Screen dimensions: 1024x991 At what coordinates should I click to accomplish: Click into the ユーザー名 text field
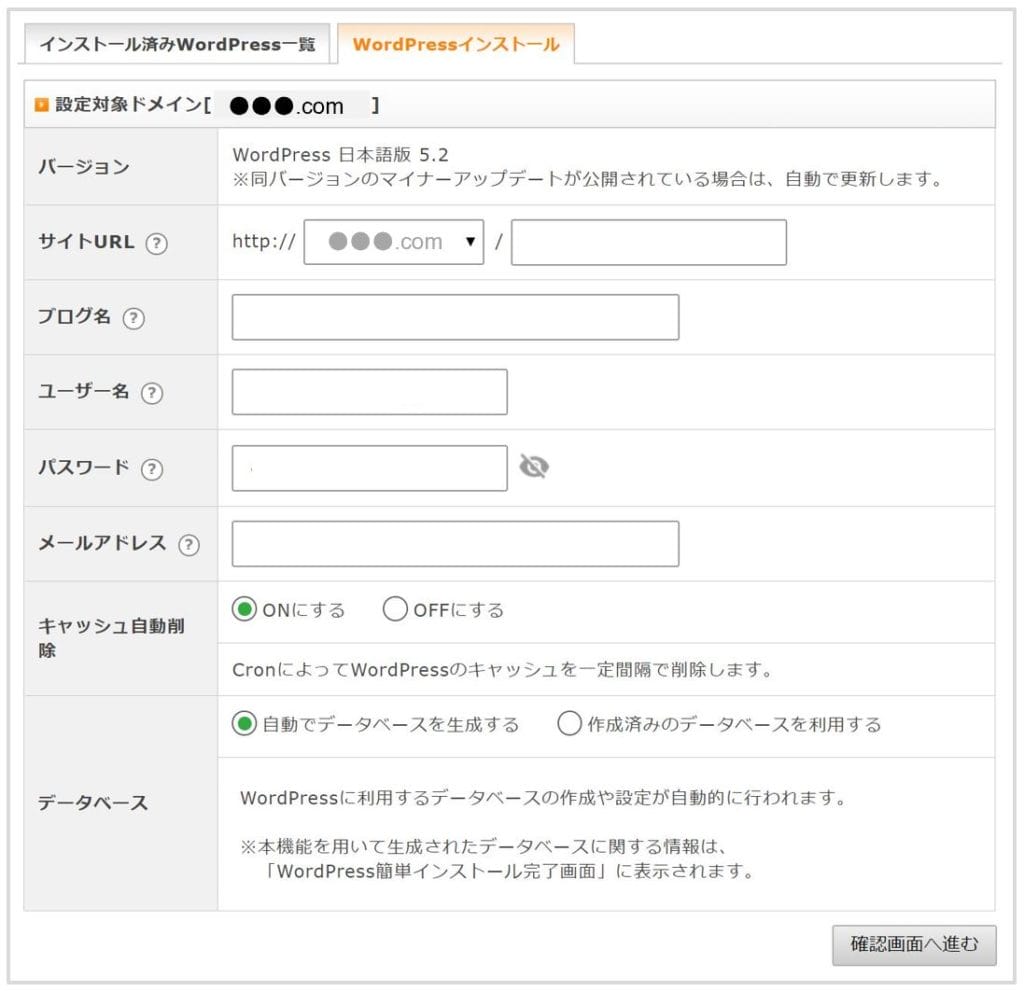(x=370, y=392)
